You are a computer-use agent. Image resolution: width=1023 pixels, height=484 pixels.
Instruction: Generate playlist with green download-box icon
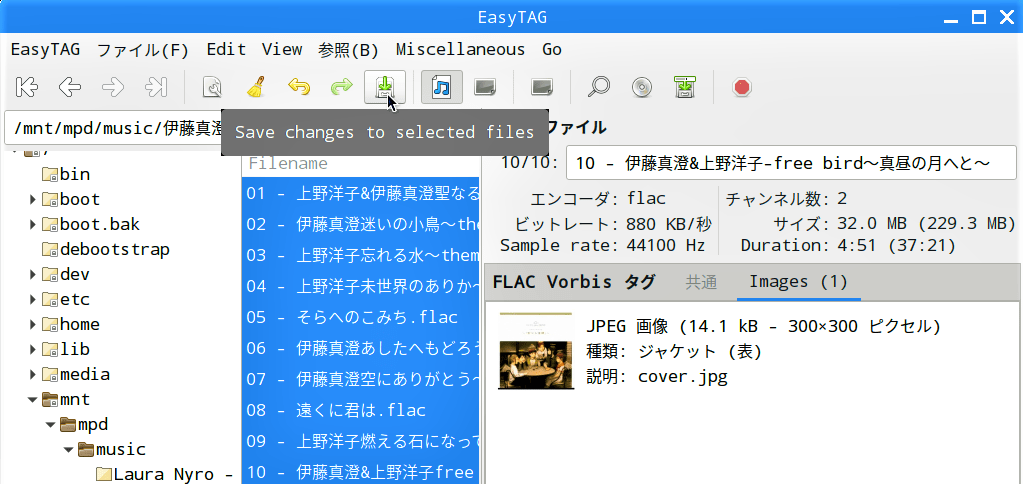tap(685, 87)
